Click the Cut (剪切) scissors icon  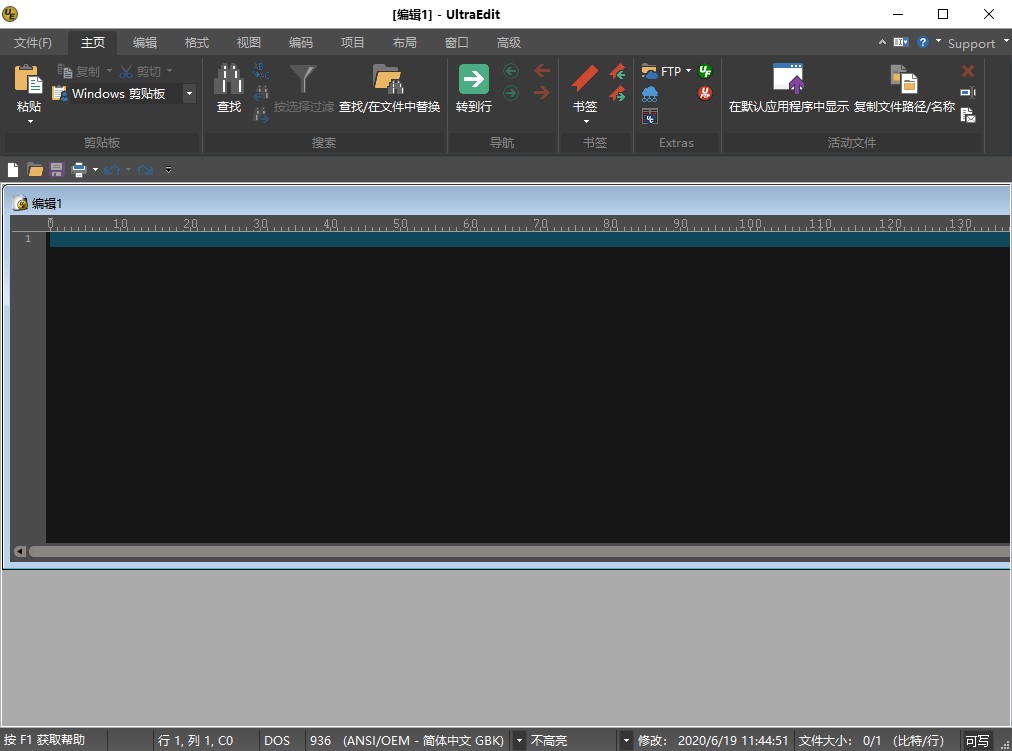tap(126, 71)
